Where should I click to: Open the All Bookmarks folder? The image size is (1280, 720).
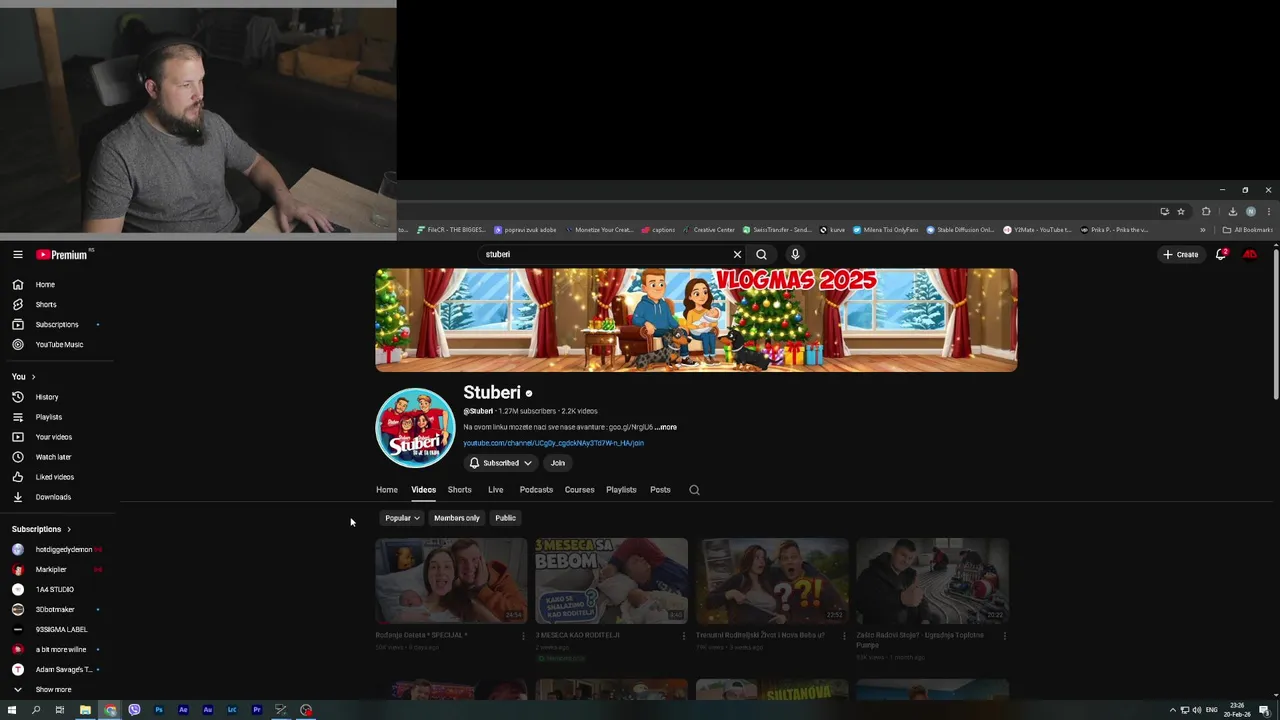point(1247,230)
